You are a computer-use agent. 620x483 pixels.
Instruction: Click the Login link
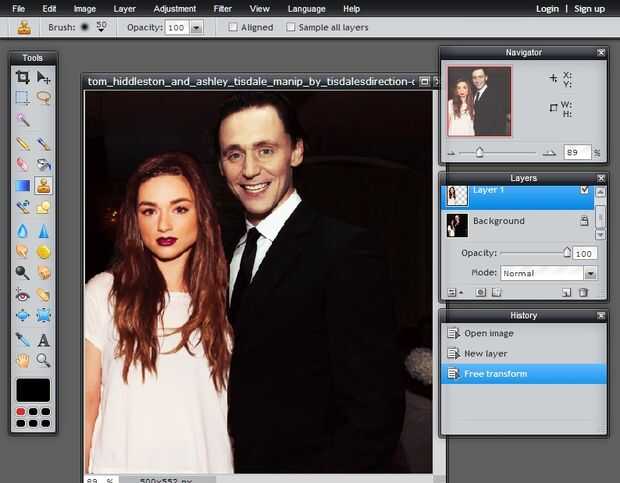tap(547, 8)
